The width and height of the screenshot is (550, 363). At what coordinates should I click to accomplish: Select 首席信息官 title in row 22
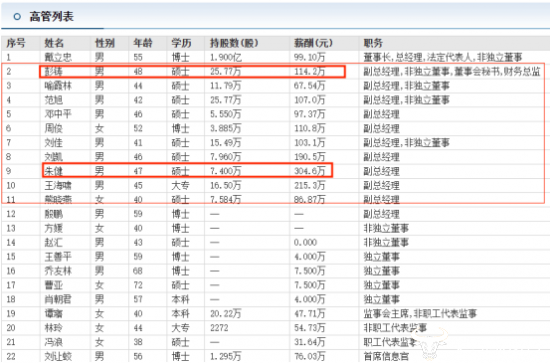[x=386, y=356]
